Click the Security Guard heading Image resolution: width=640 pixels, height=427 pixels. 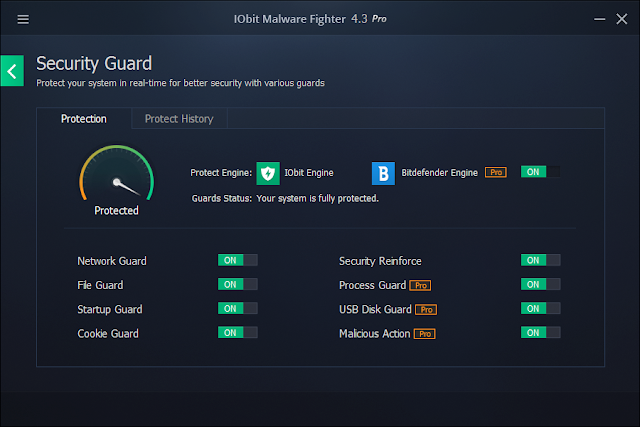(x=94, y=64)
